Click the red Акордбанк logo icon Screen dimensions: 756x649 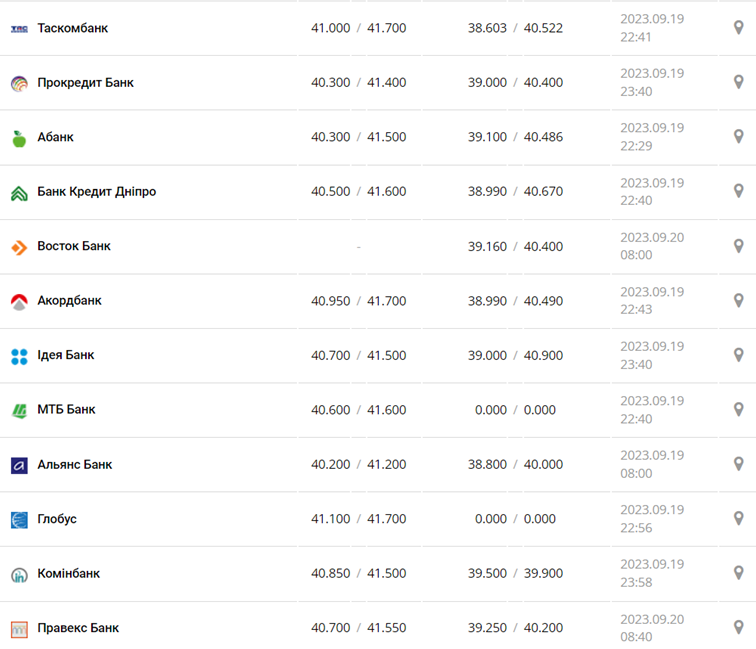point(19,301)
